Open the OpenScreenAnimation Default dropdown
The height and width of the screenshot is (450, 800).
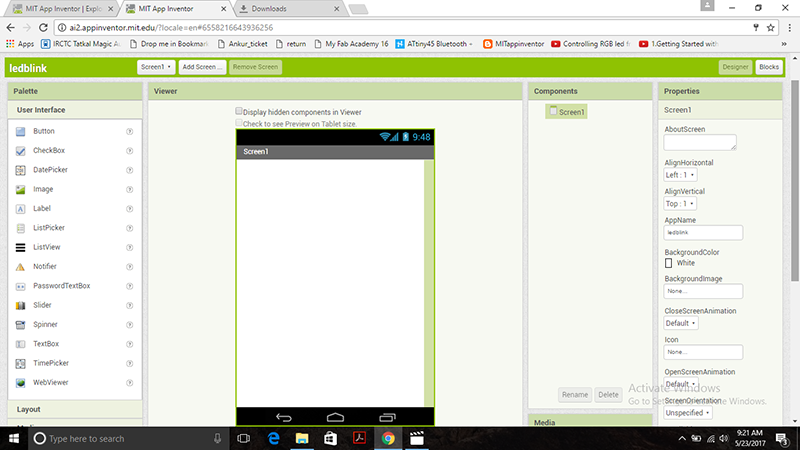coord(681,384)
